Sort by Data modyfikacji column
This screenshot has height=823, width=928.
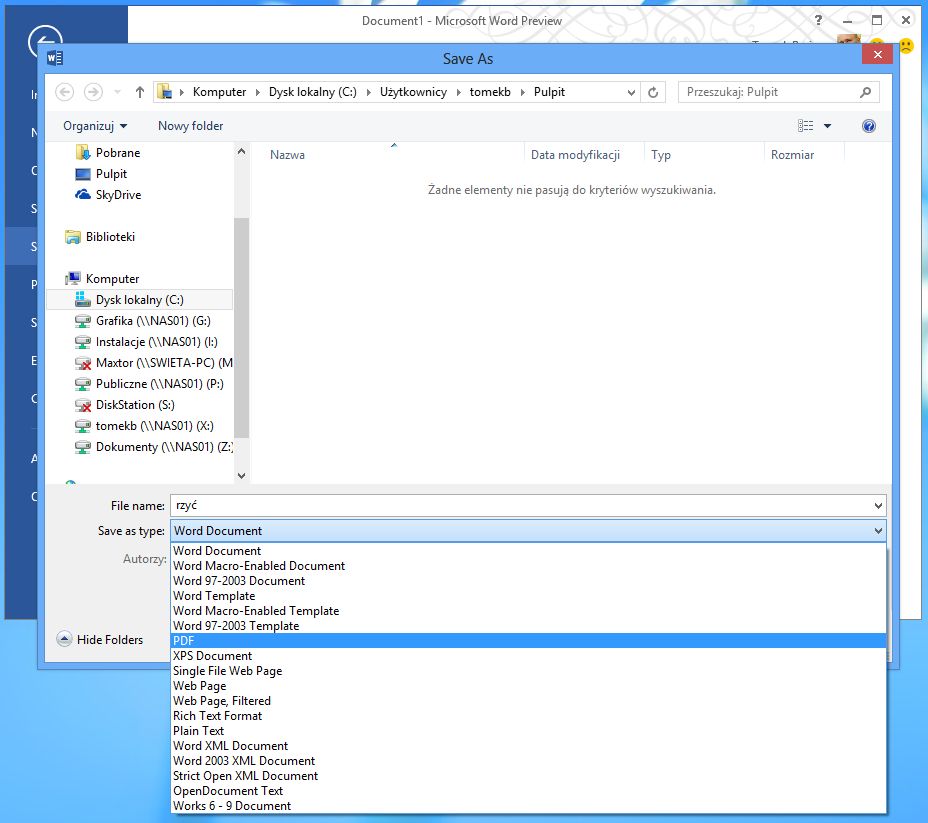575,155
